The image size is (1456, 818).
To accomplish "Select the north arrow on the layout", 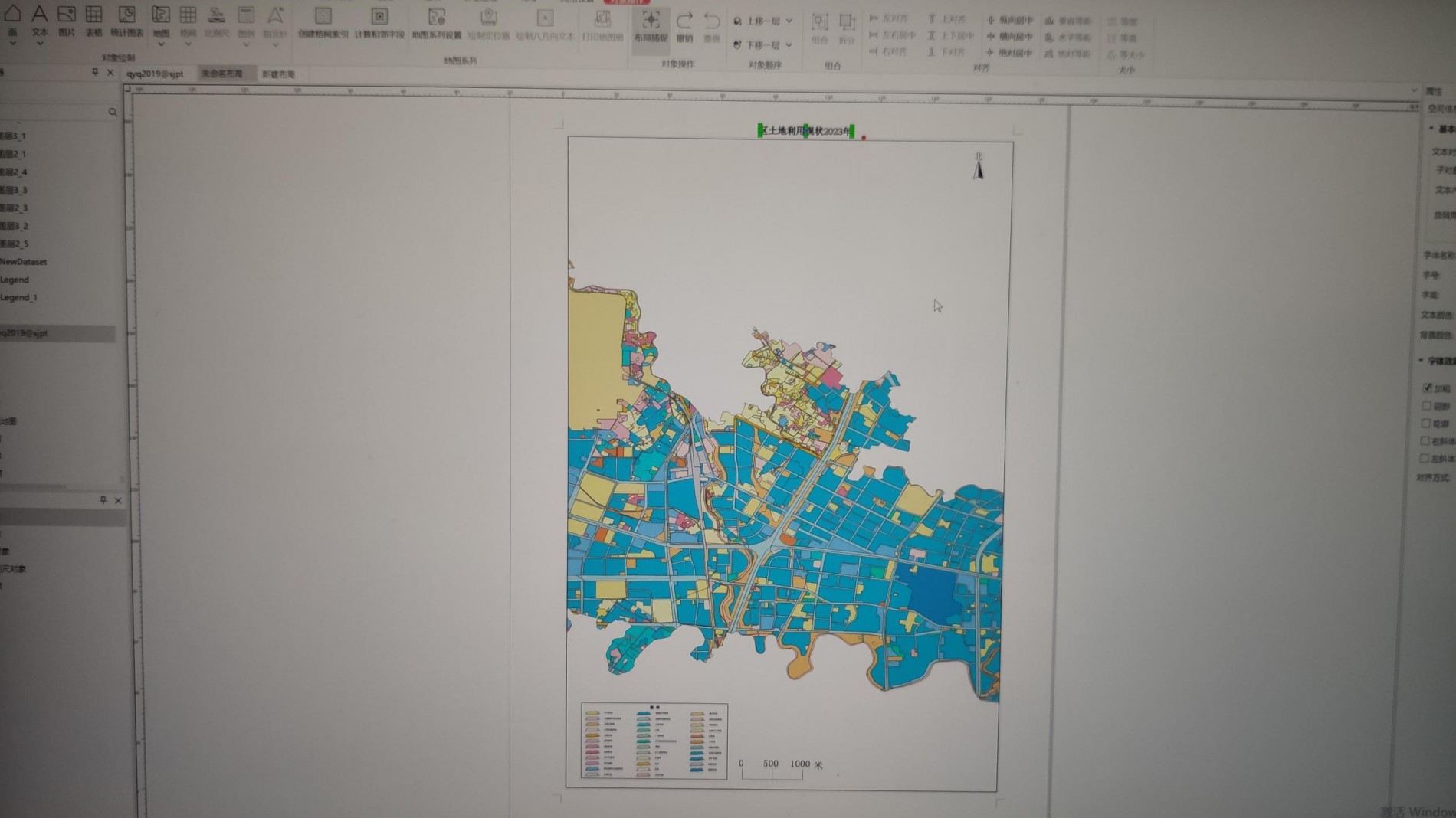I will click(x=979, y=166).
